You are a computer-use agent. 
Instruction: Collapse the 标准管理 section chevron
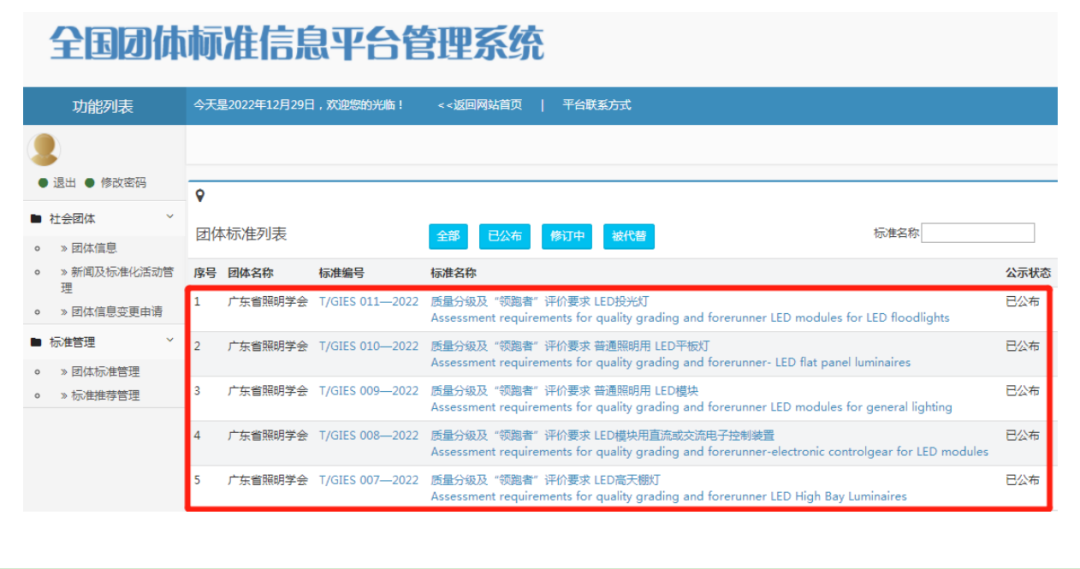[169, 340]
